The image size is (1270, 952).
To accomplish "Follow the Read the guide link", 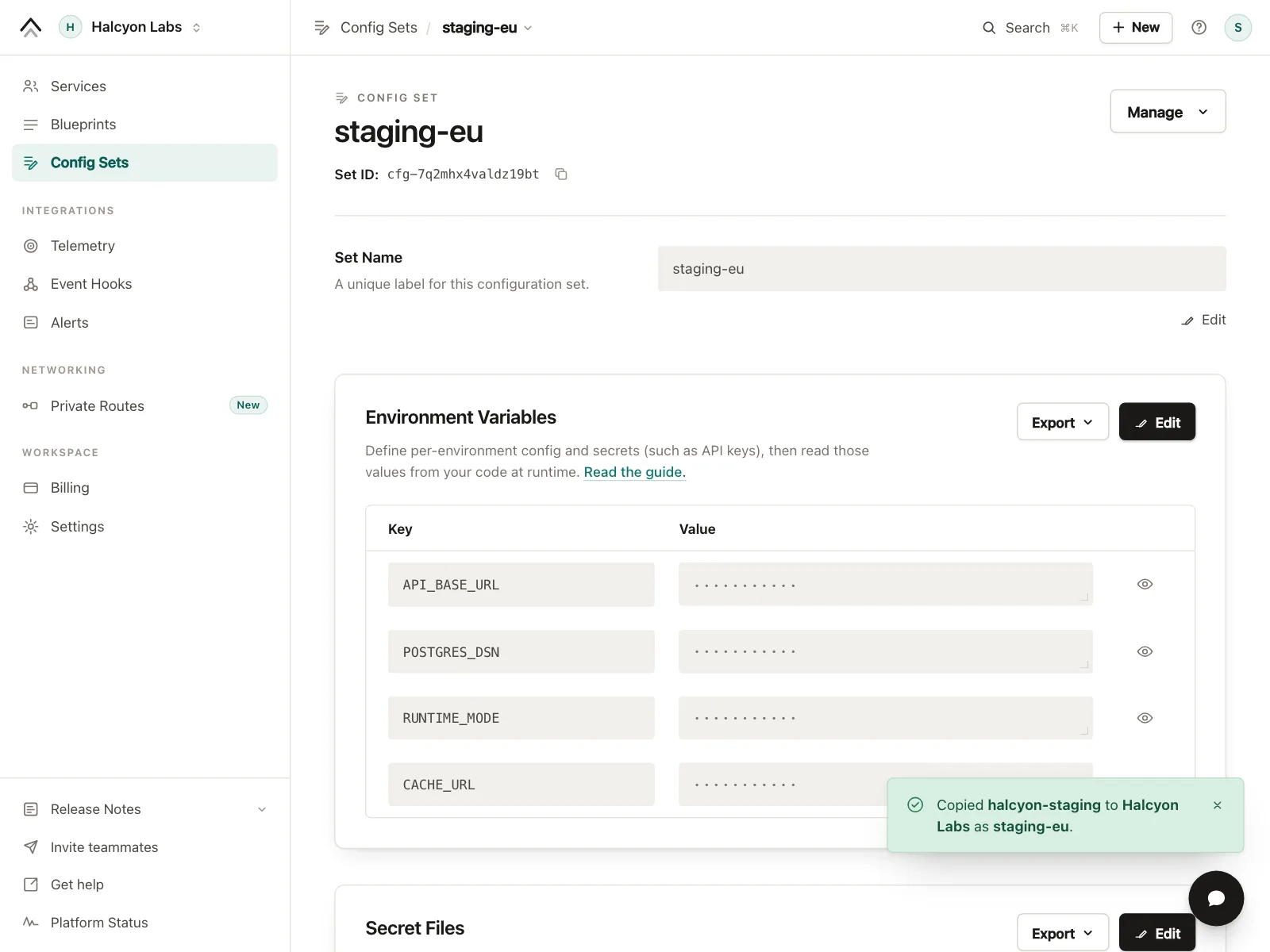I will click(x=635, y=472).
